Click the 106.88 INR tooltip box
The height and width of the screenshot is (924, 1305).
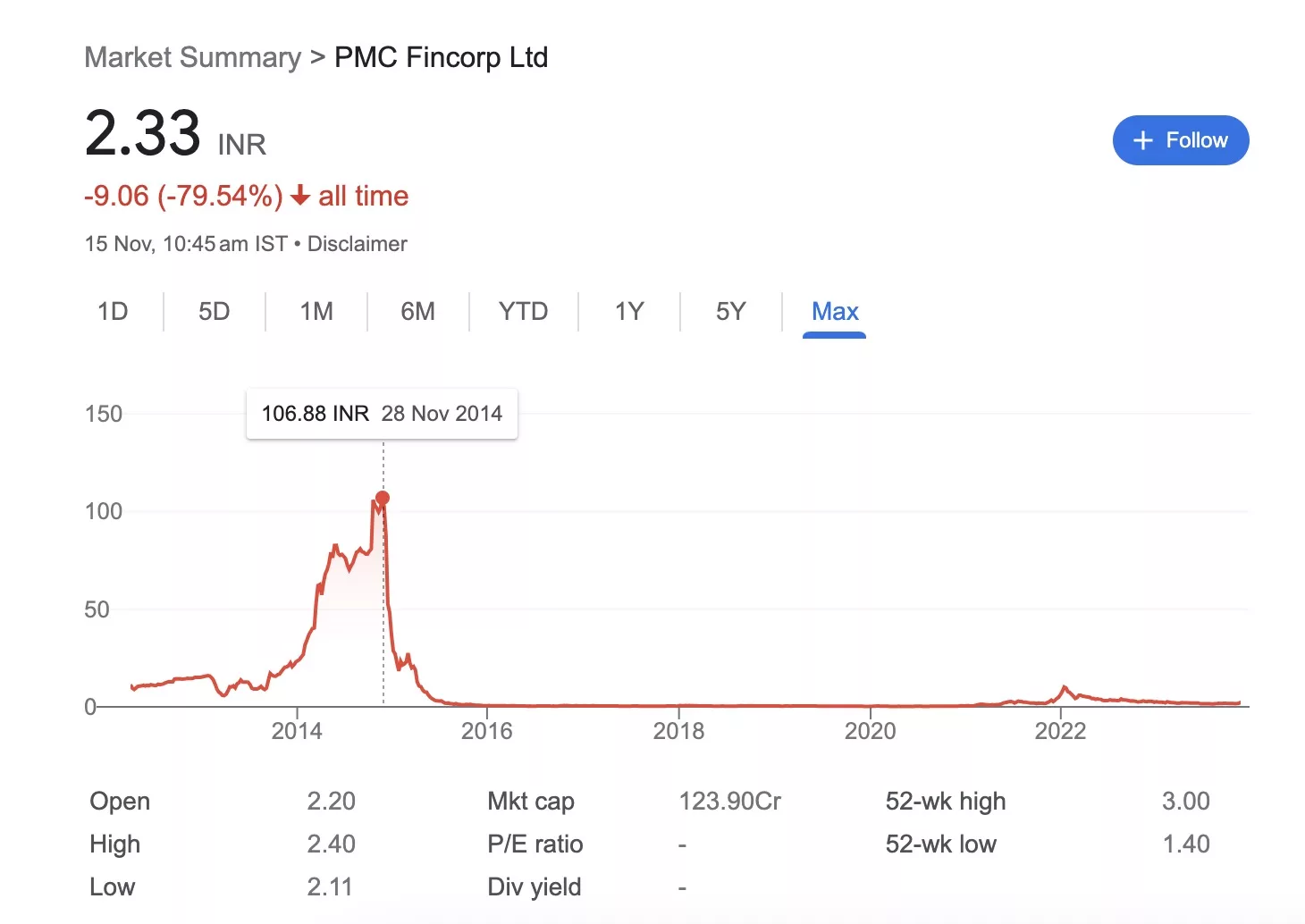click(382, 414)
